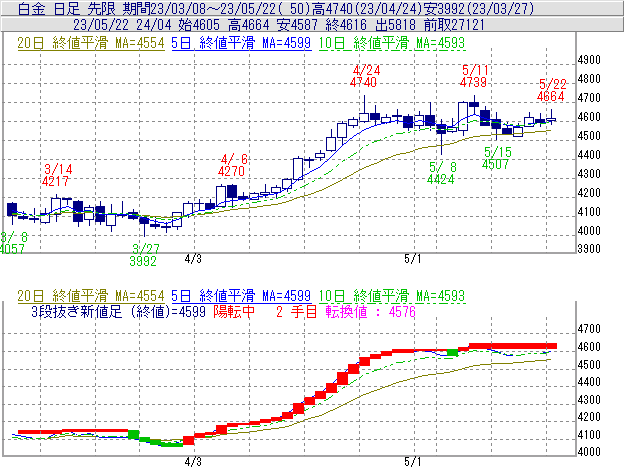Click upper chart 5/1 date axis label
Image resolution: width=624 pixels, height=475 pixels.
pyautogui.click(x=413, y=259)
